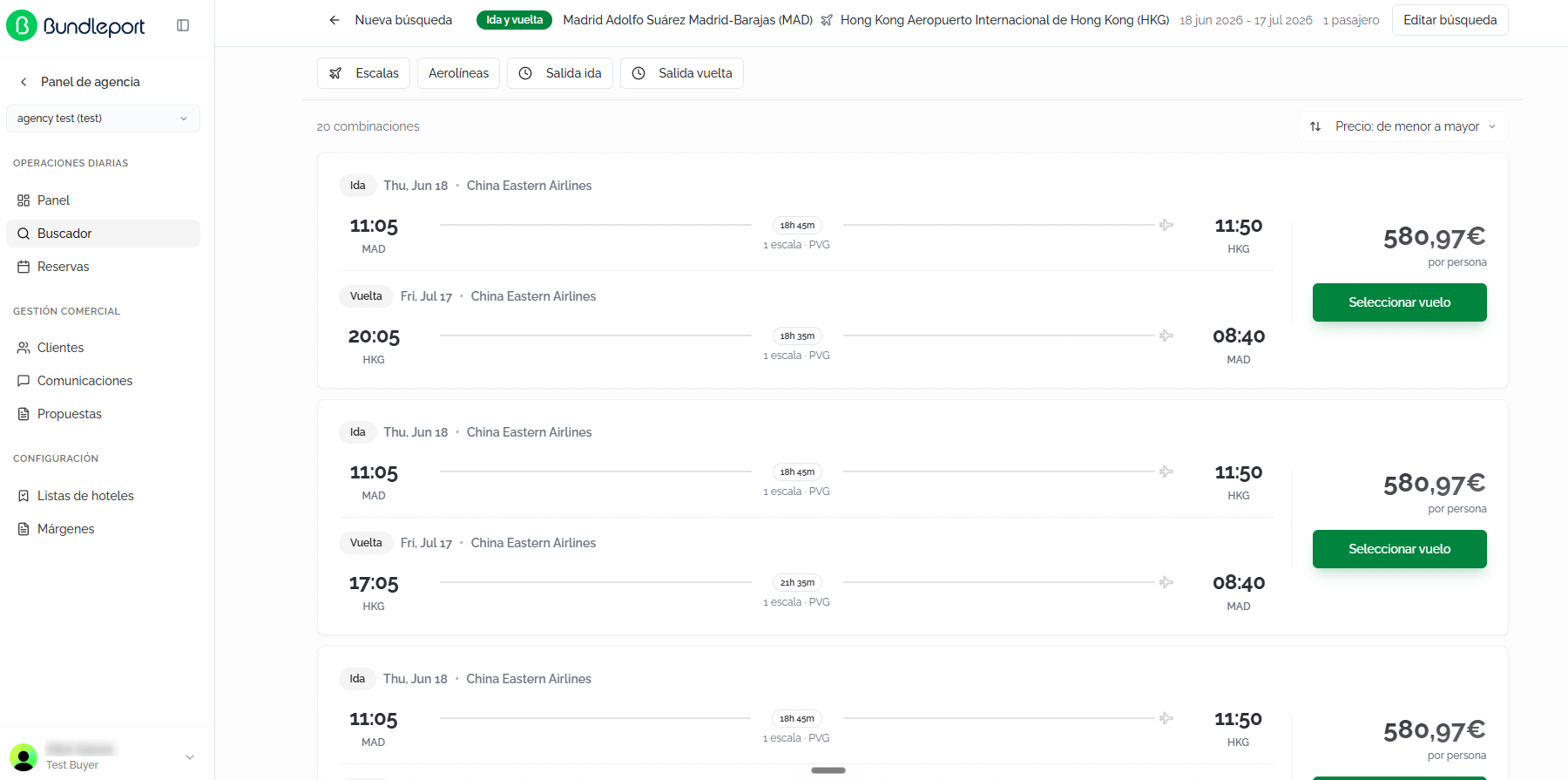
Task: Open Reservas in the sidebar
Action: pyautogui.click(x=103, y=267)
